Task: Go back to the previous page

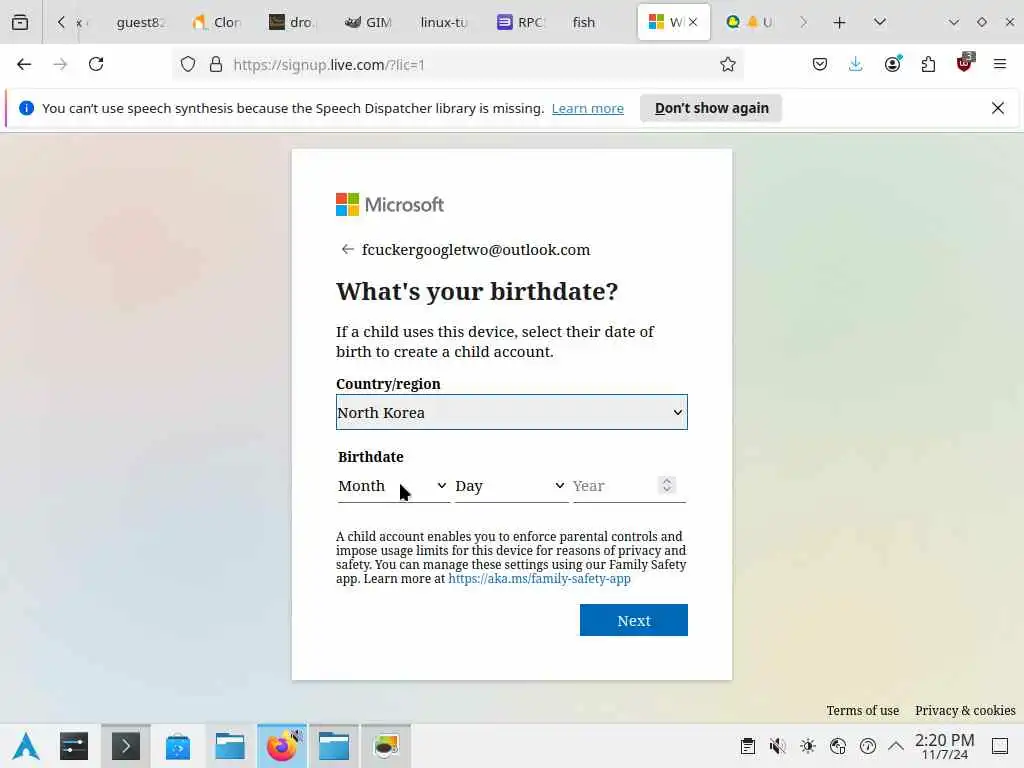Action: [x=24, y=64]
